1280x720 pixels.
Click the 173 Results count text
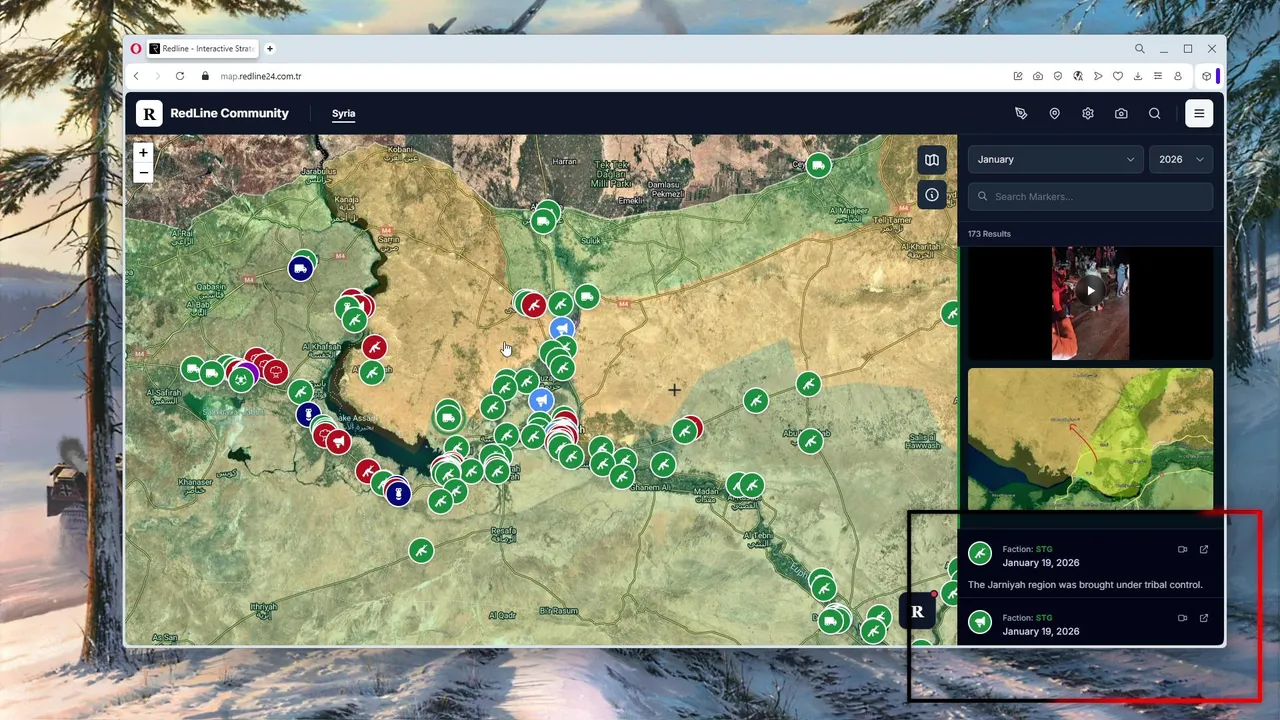pyautogui.click(x=989, y=234)
